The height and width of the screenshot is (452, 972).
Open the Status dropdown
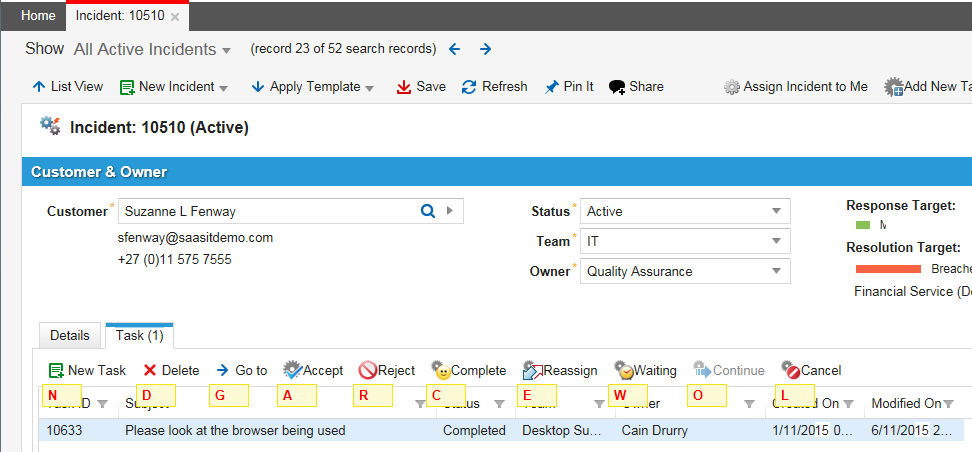[776, 211]
